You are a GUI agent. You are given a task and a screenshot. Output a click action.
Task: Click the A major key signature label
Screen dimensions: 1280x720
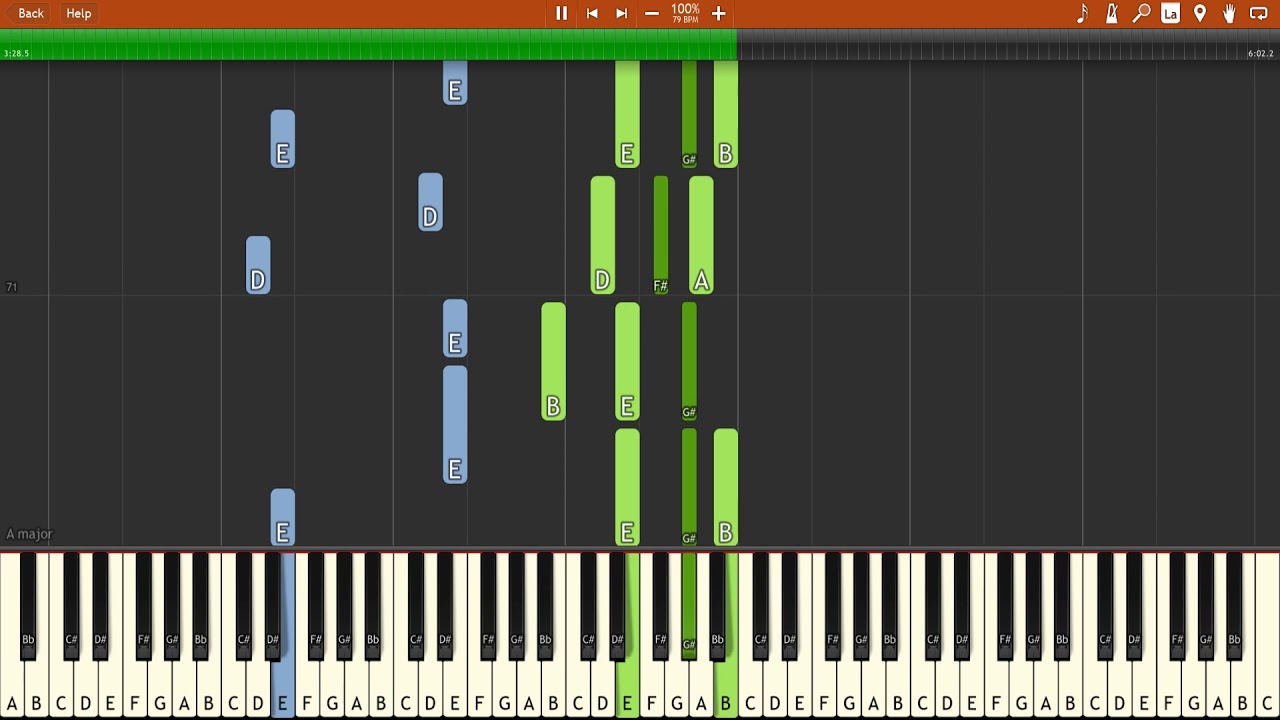tap(29, 534)
